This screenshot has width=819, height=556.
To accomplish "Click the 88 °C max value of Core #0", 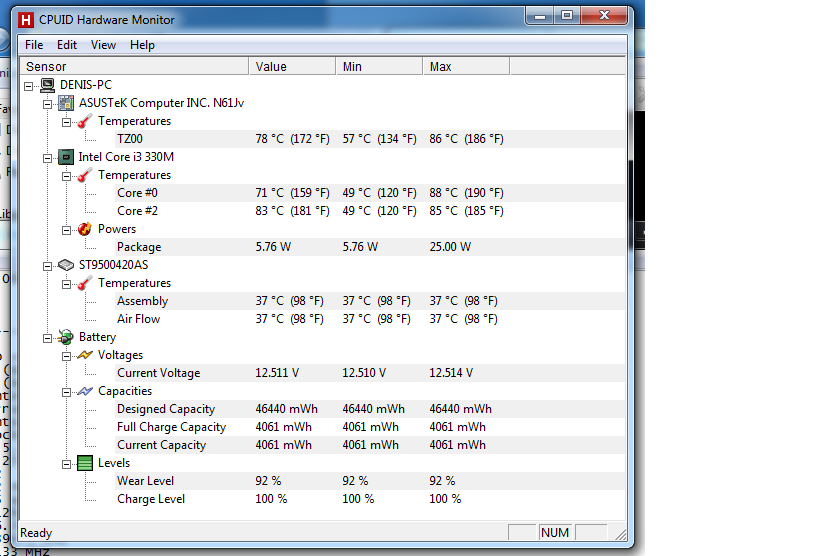I will click(x=466, y=193).
